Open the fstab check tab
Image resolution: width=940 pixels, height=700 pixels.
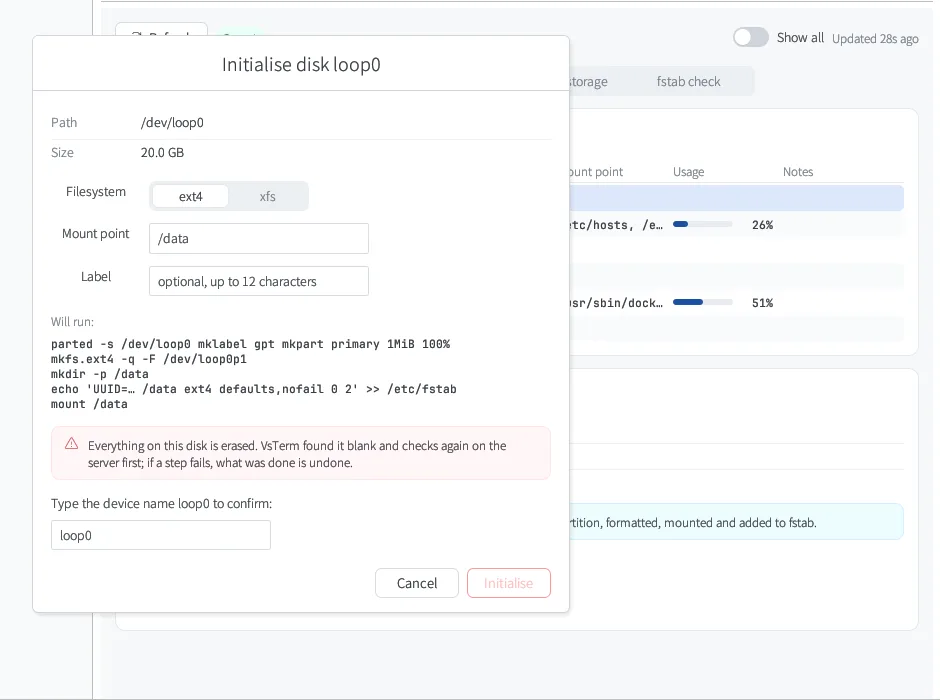click(688, 82)
